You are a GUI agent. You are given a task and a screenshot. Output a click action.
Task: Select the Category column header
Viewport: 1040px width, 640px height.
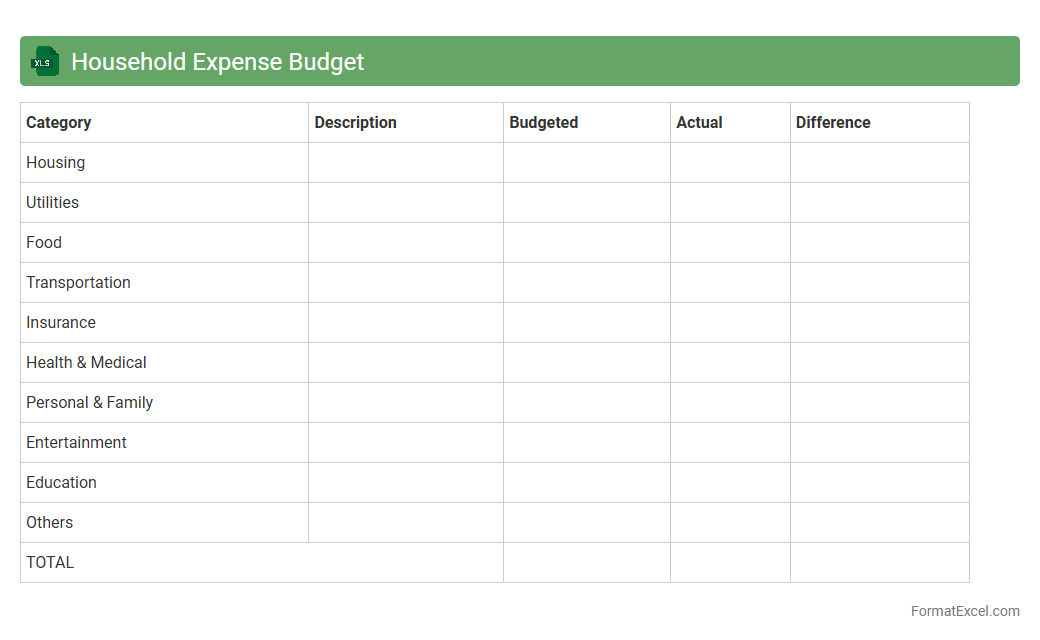click(x=59, y=122)
